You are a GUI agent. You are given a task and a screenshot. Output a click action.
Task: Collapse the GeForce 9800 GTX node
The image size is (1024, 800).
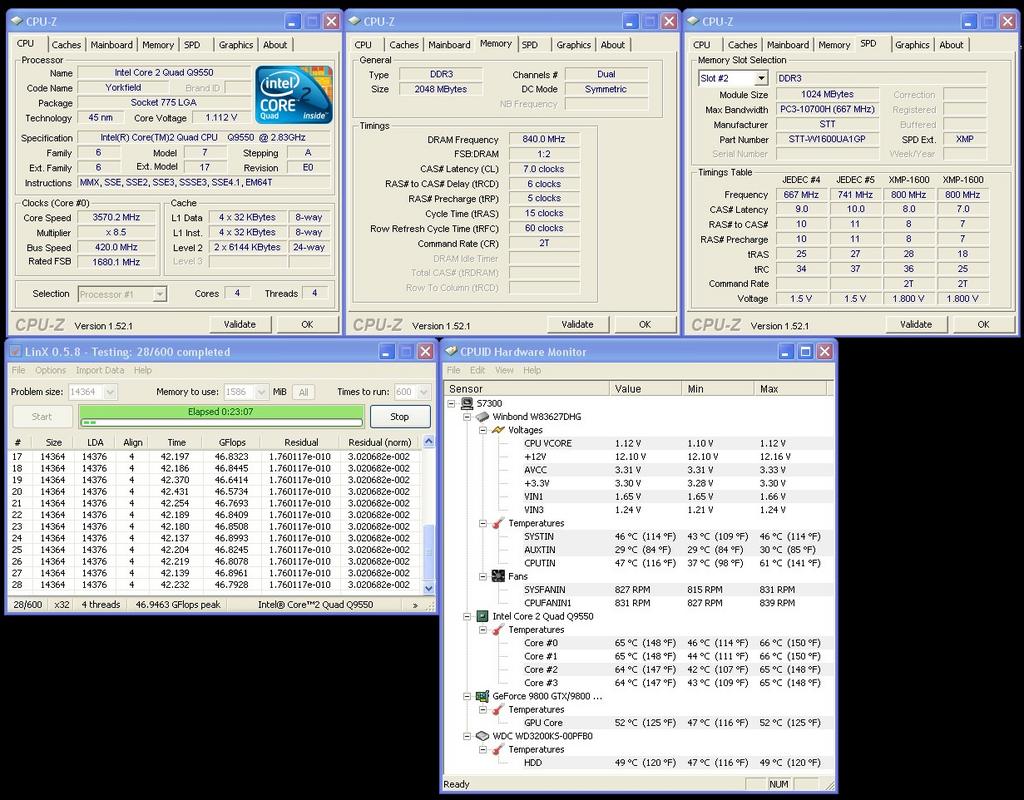(x=467, y=696)
